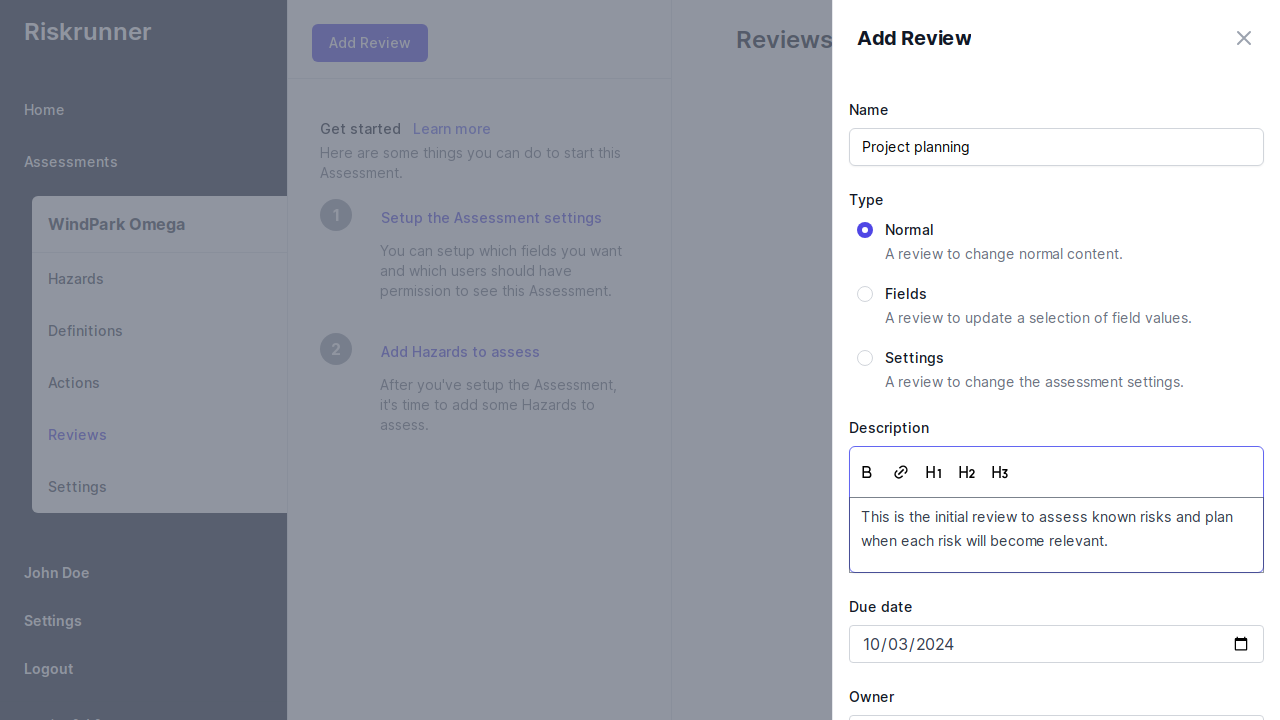Toggle bold formatting in description editor

[x=867, y=472]
